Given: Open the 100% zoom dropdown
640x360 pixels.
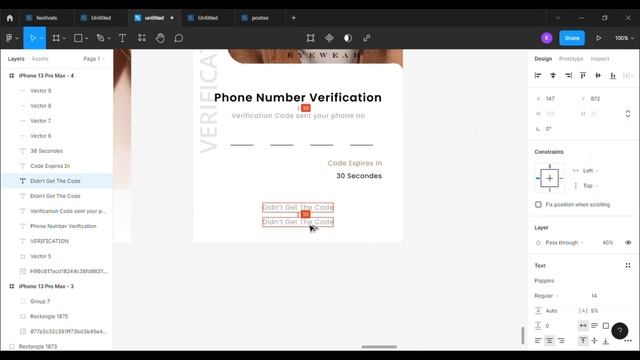Looking at the screenshot, I should 624,38.
